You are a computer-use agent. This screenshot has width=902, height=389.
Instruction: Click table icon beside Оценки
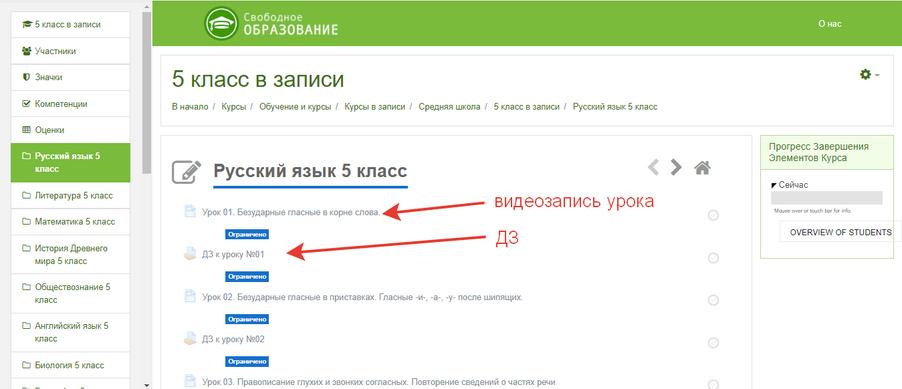pyautogui.click(x=25, y=130)
